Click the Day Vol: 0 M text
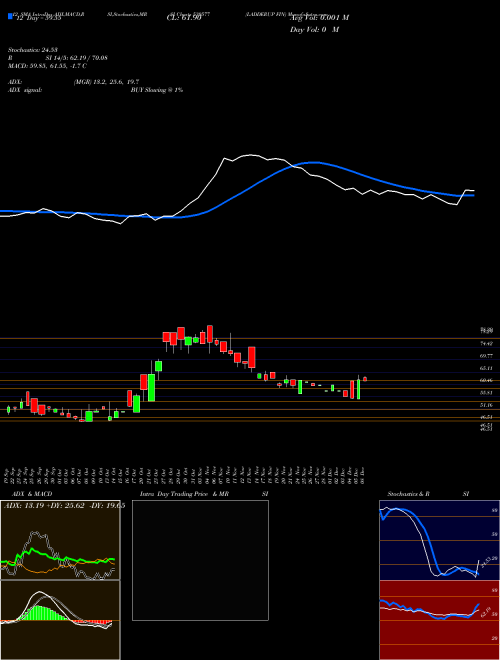This screenshot has width=500, height=660. pyautogui.click(x=314, y=29)
